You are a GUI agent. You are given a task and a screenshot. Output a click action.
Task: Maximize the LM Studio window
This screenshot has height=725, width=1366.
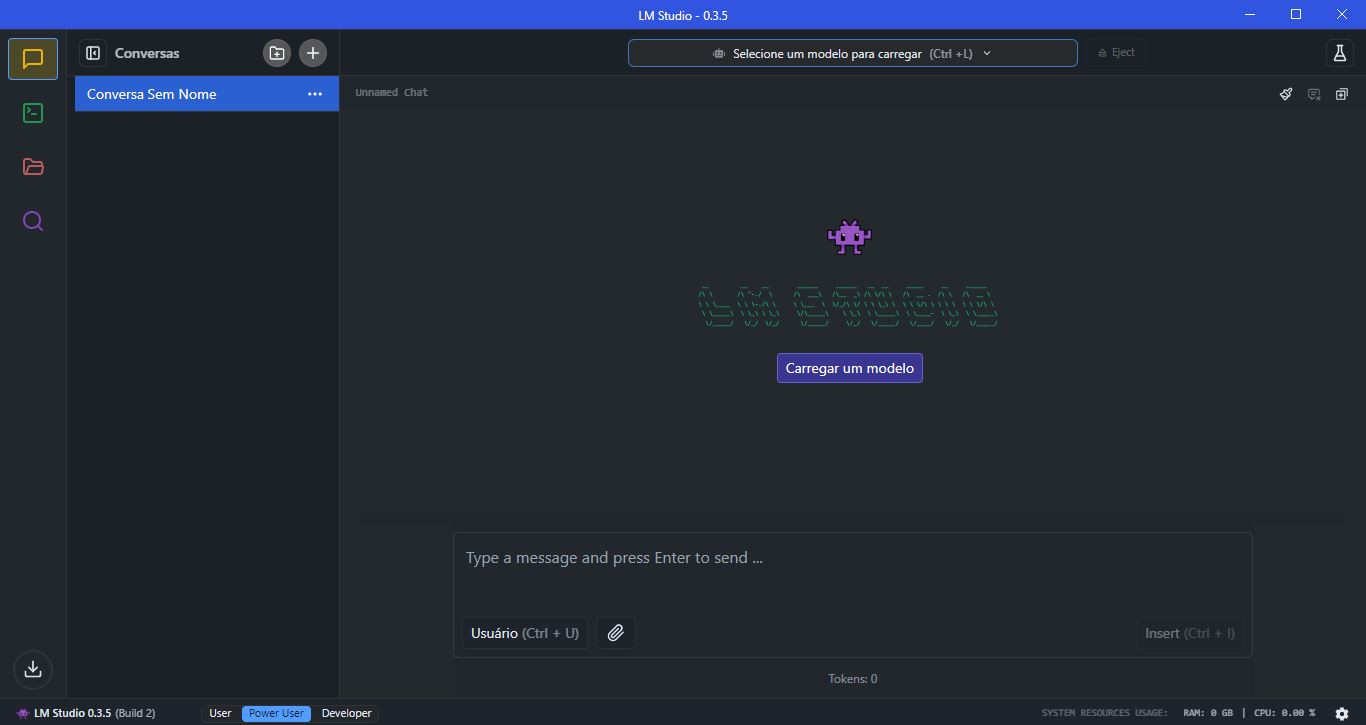pyautogui.click(x=1296, y=14)
